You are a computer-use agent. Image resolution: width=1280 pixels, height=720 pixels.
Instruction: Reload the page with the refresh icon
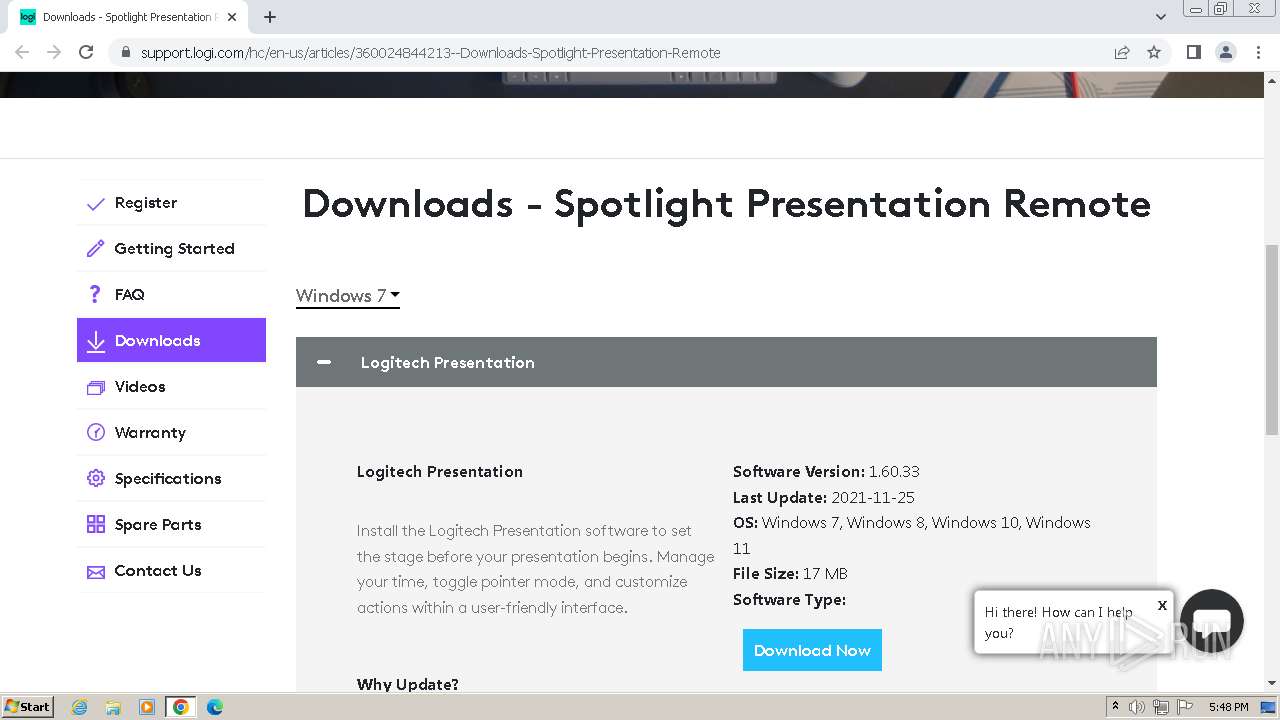[86, 52]
